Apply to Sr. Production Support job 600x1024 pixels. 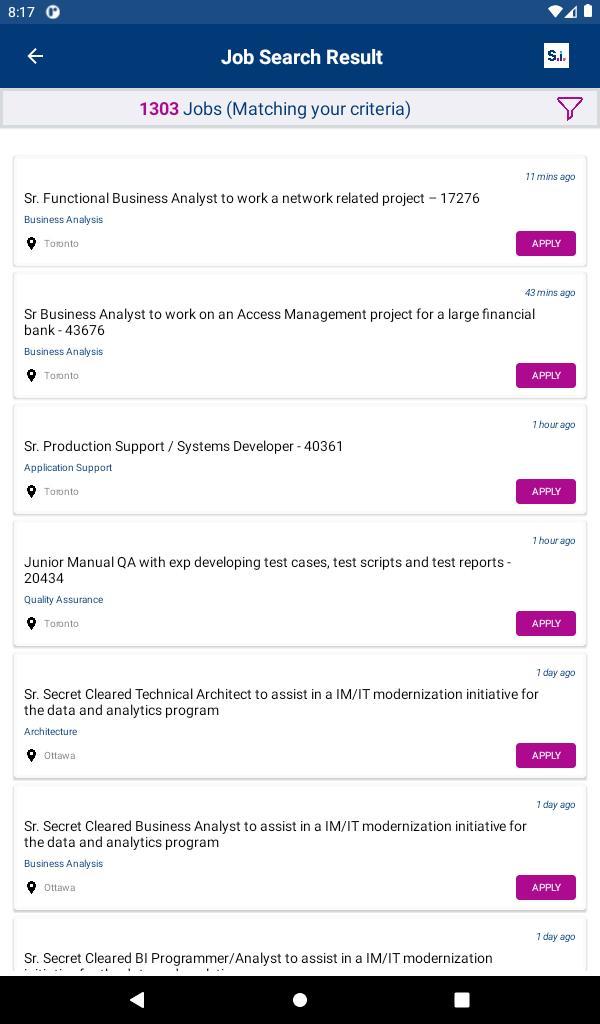[545, 492]
